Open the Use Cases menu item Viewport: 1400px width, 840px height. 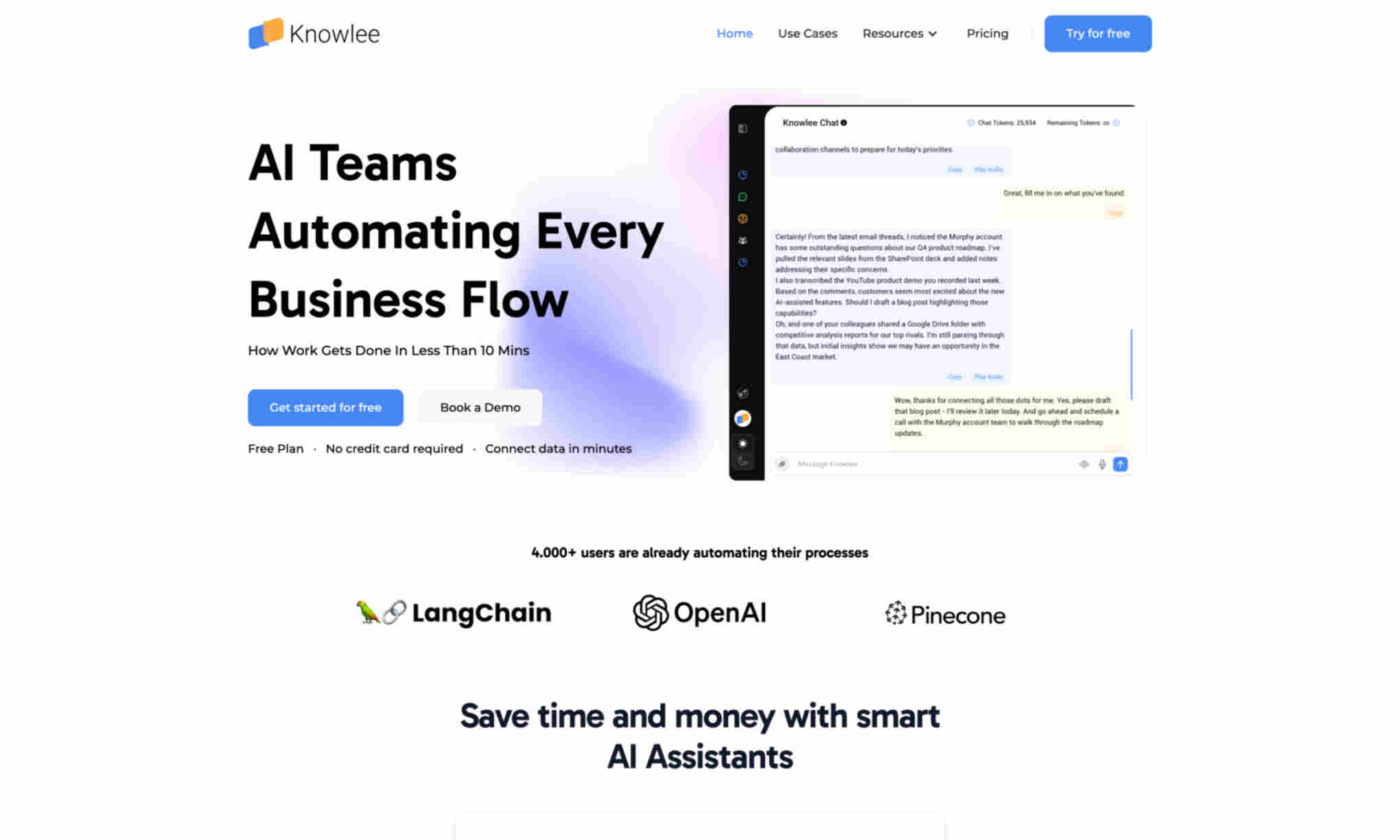tap(807, 33)
